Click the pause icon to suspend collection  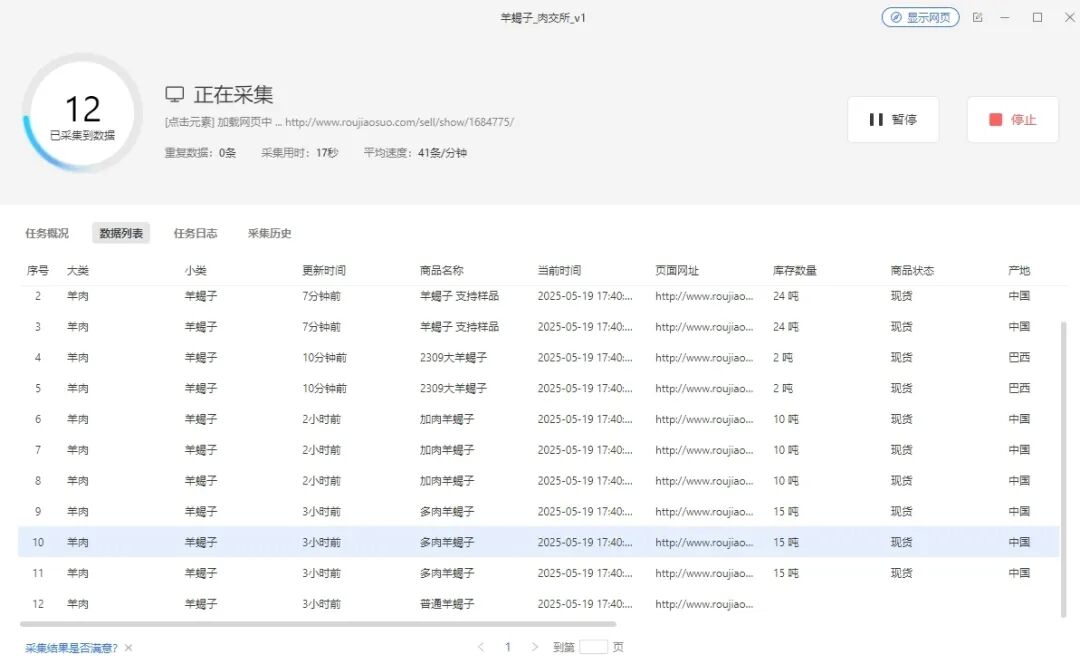(878, 119)
